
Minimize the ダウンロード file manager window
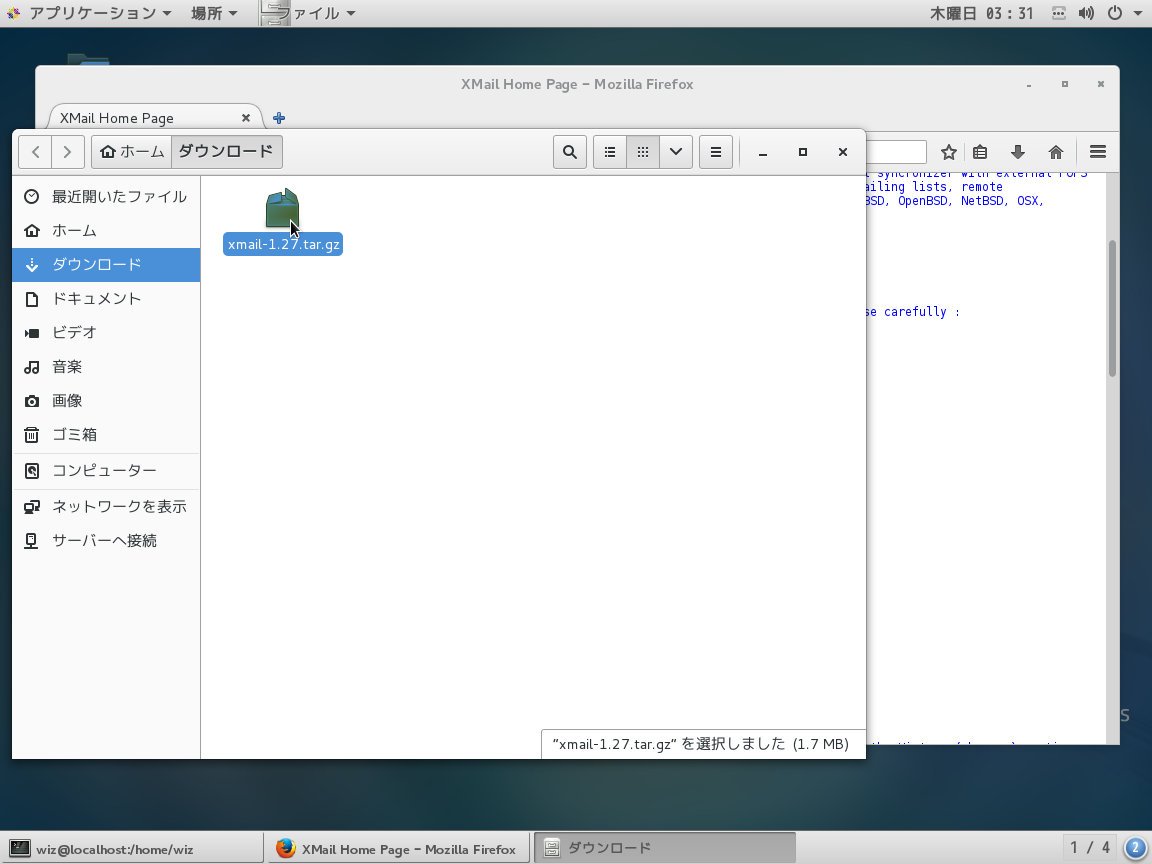point(763,152)
